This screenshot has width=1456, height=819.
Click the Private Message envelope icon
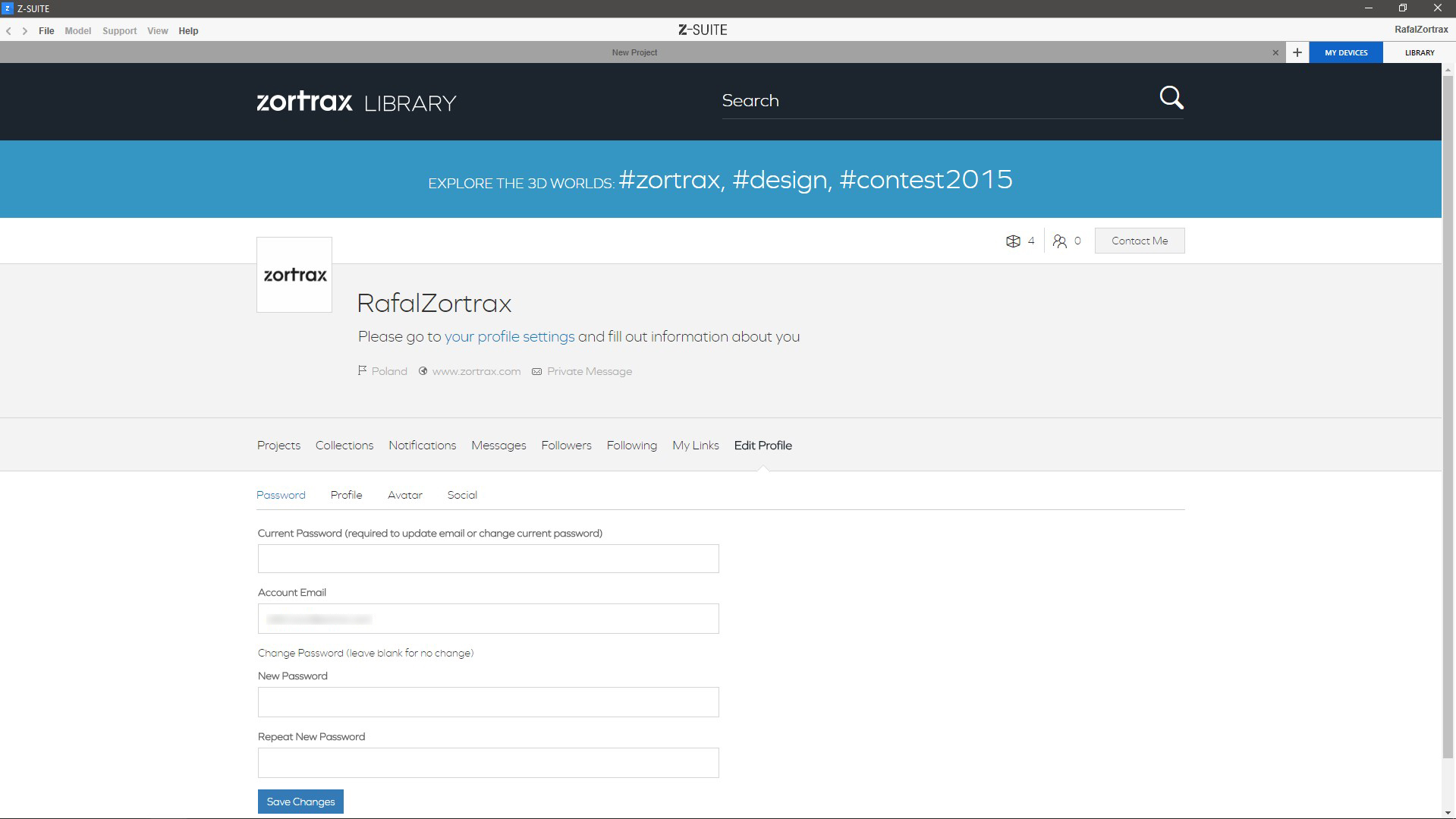(x=537, y=371)
